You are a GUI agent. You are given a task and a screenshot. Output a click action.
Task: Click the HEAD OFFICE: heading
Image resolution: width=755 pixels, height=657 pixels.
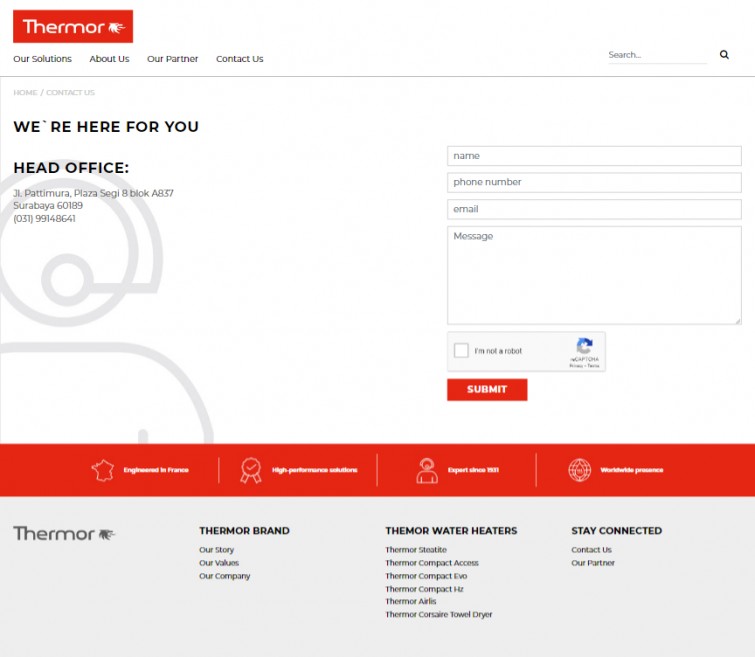pos(71,168)
